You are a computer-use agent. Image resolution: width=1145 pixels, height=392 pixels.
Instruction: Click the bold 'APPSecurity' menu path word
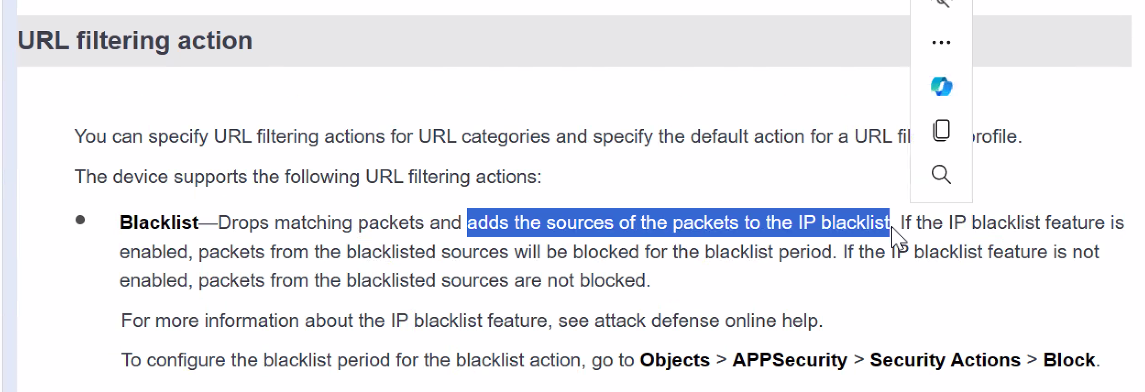(x=789, y=360)
